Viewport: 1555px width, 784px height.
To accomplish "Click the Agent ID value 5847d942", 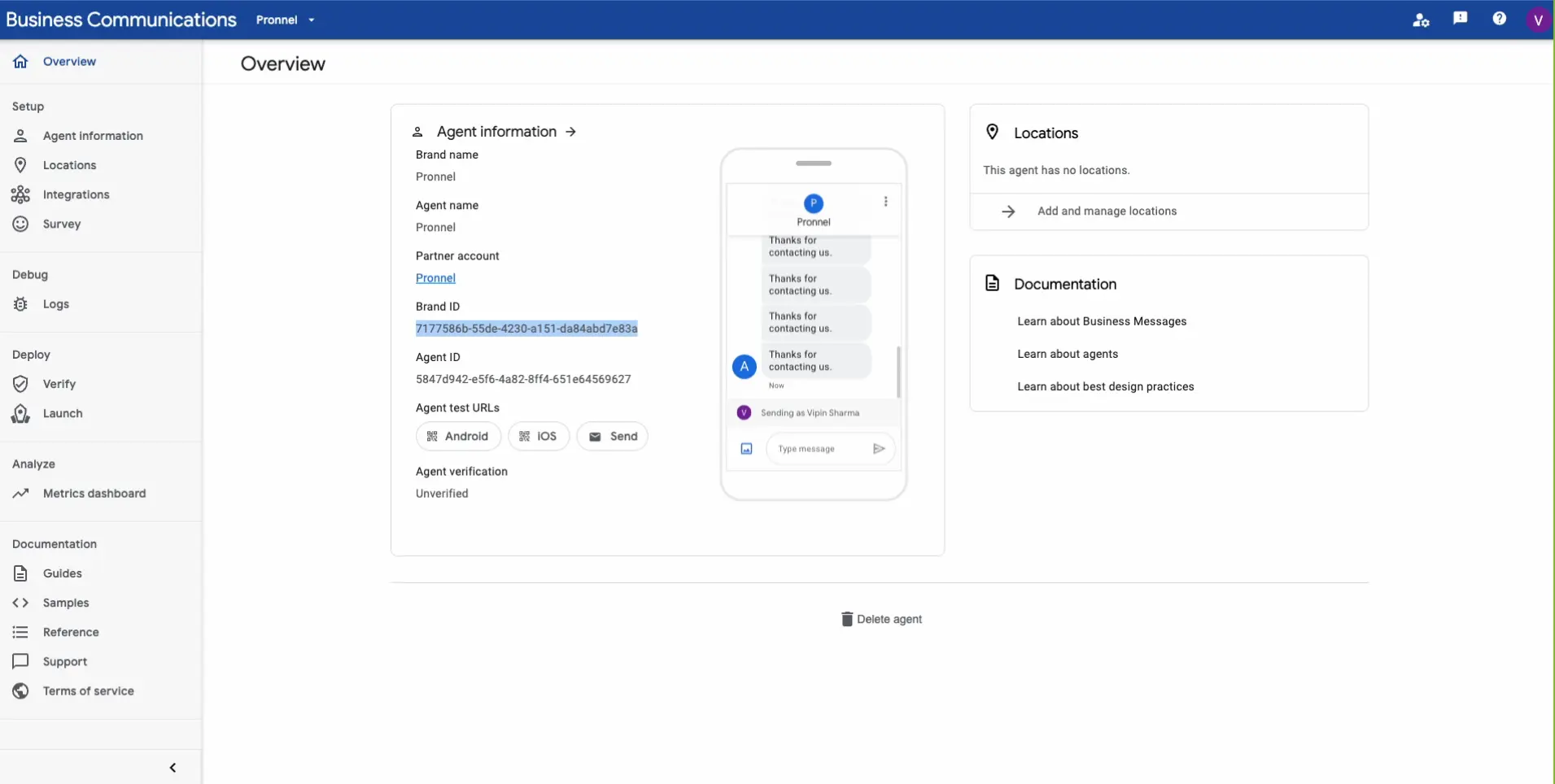I will tap(523, 379).
